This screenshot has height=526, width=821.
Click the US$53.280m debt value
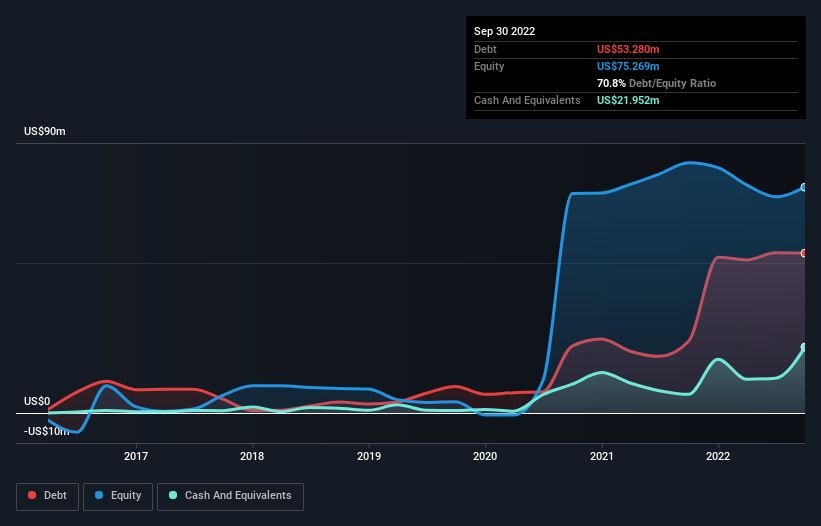[628, 49]
